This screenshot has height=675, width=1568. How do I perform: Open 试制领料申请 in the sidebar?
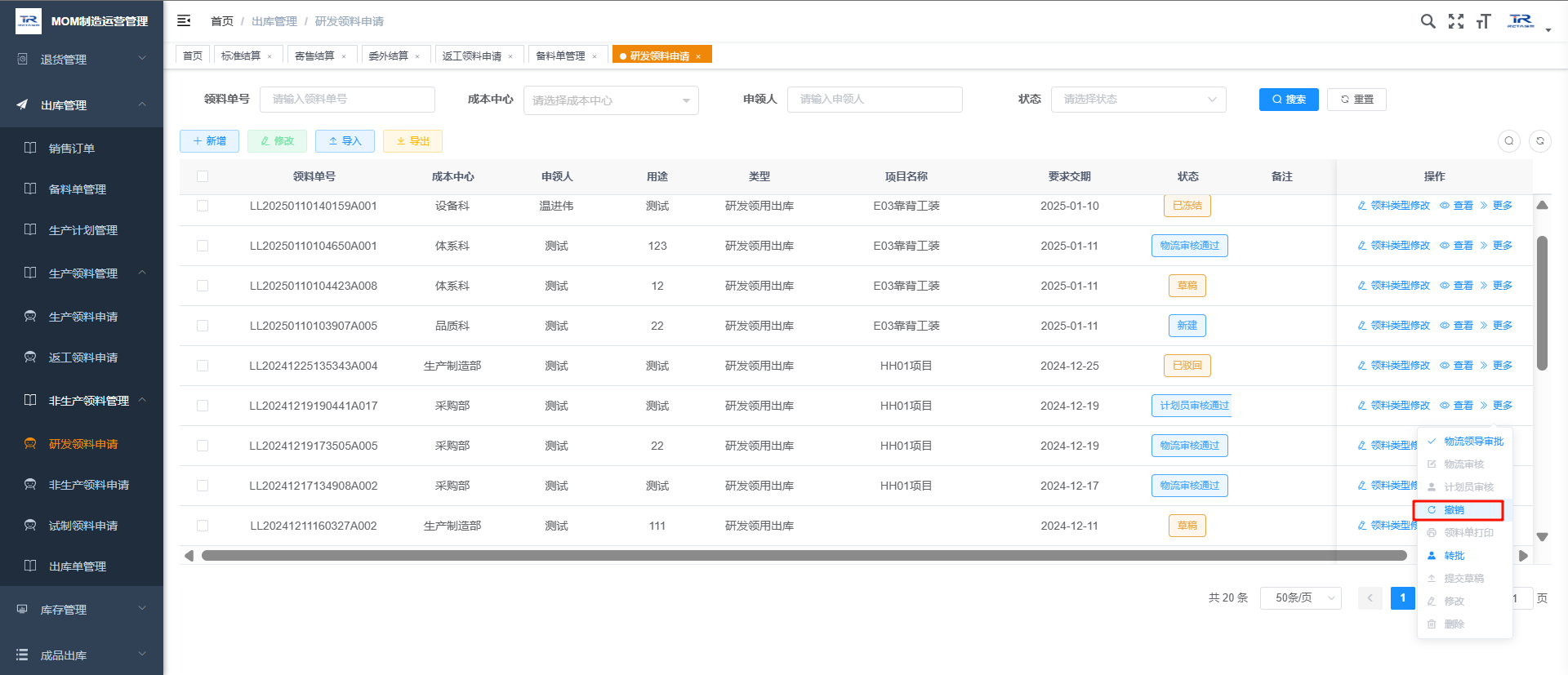83,526
